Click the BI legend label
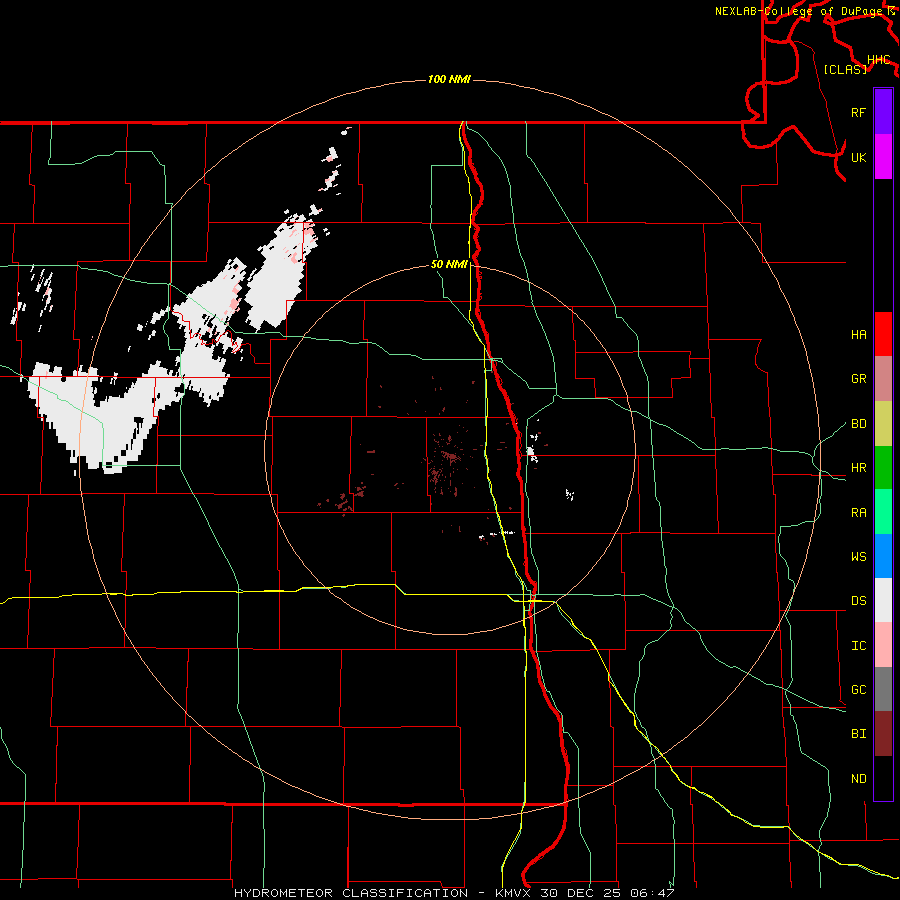The image size is (900, 900). [x=858, y=734]
